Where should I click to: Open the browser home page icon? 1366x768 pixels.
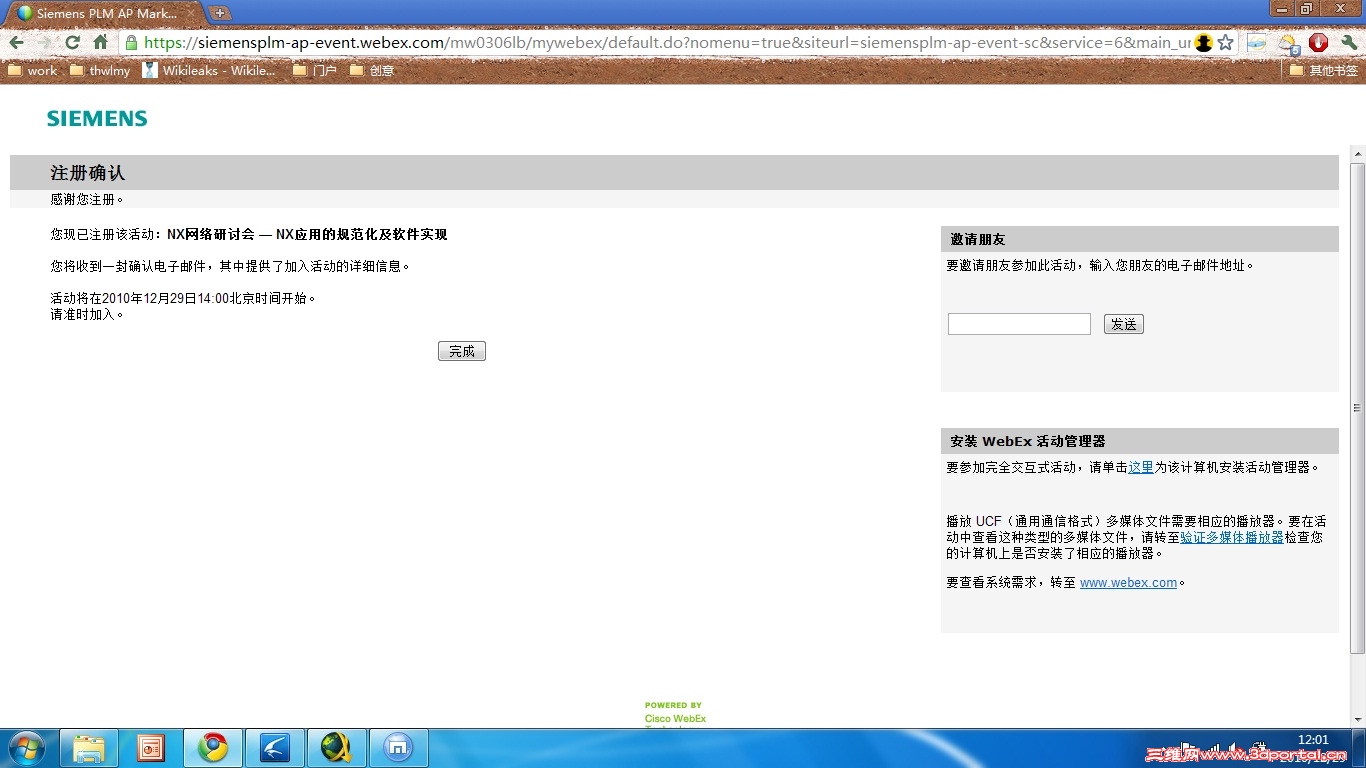click(x=100, y=43)
